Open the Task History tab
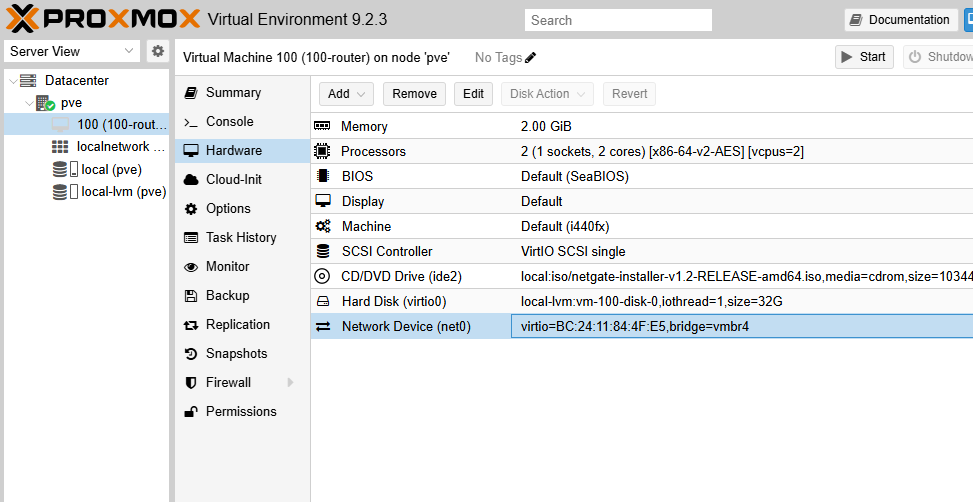This screenshot has height=502, width=973. tap(242, 238)
